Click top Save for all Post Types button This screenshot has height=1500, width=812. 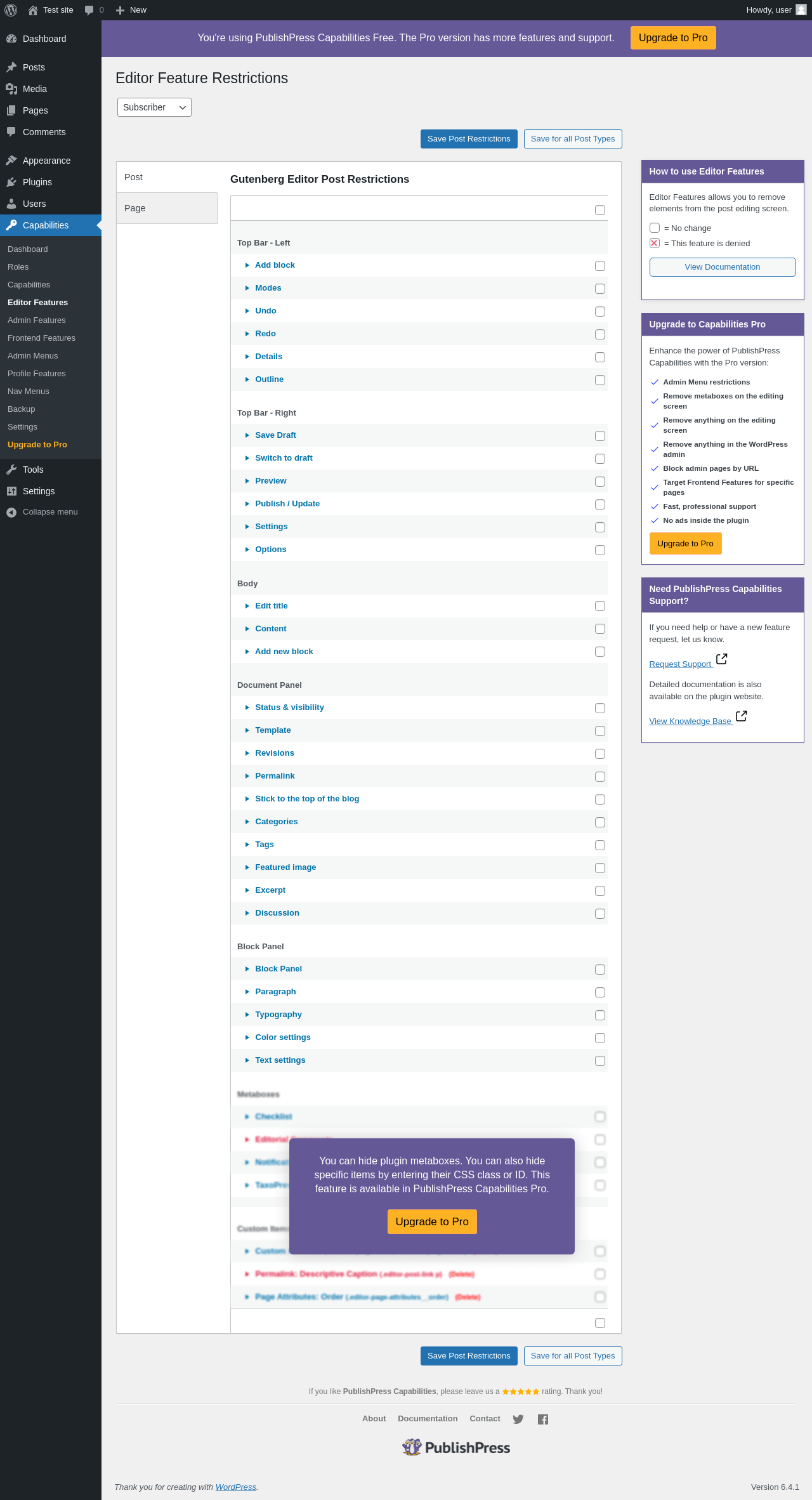coord(573,139)
